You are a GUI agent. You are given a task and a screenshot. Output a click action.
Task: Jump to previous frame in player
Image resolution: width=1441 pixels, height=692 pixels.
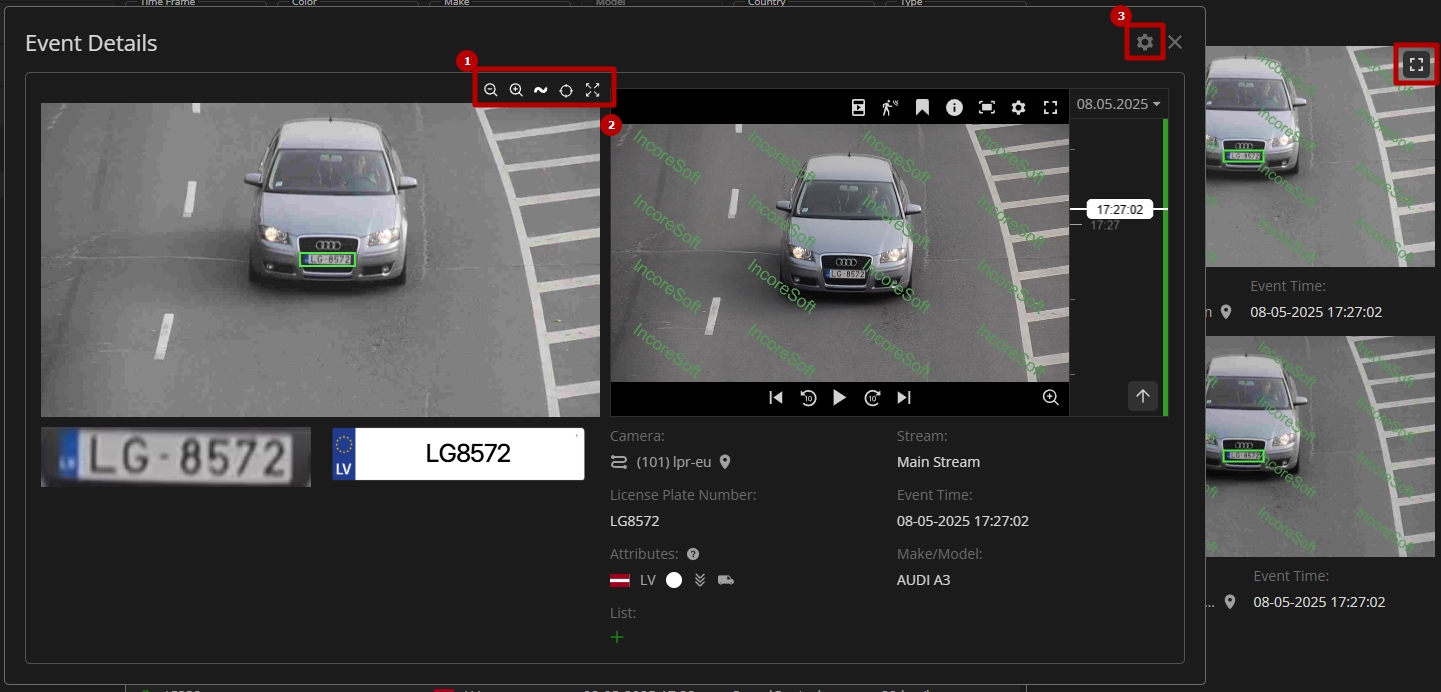pyautogui.click(x=776, y=397)
